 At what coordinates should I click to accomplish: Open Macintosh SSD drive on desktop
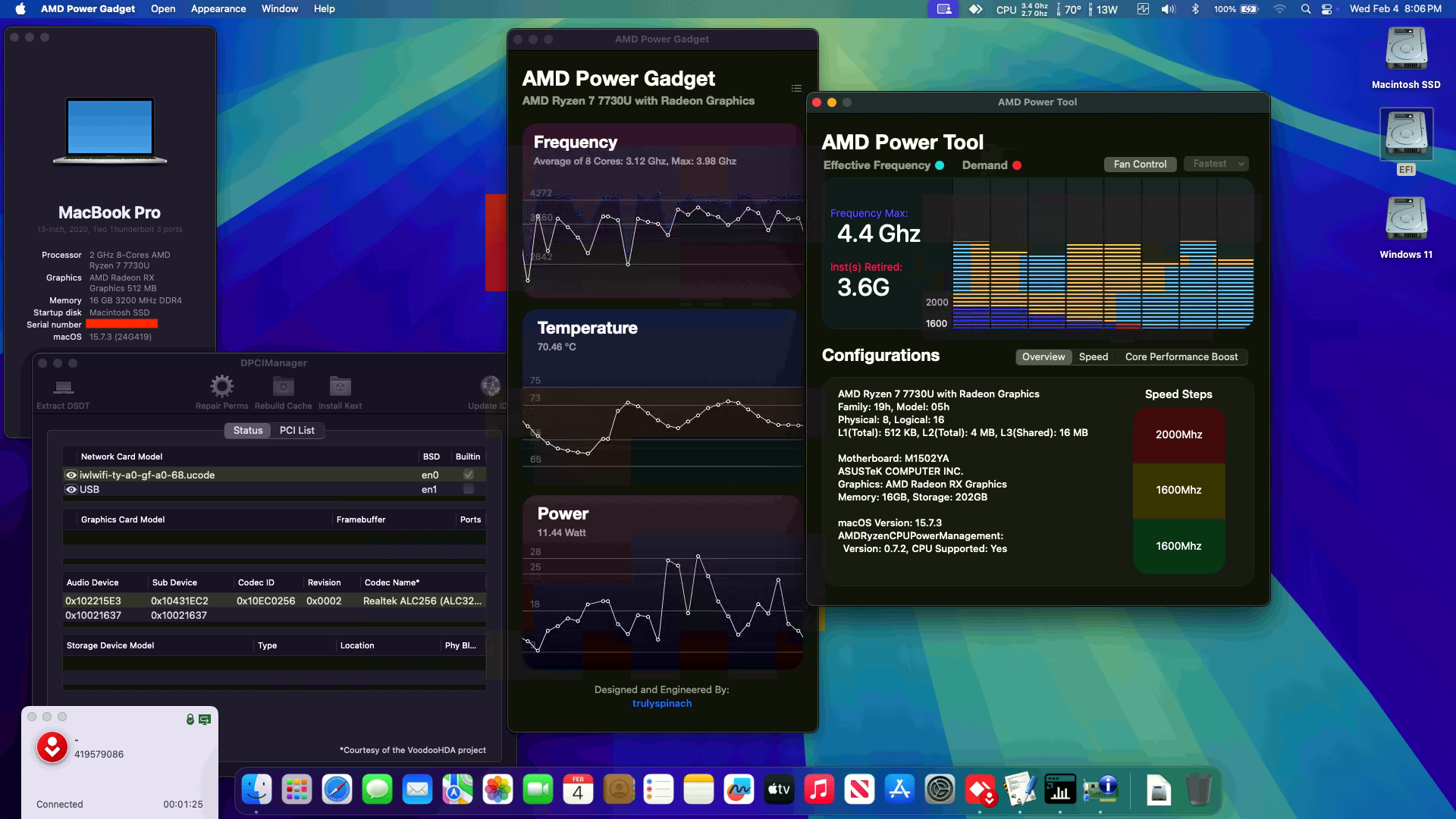point(1406,50)
